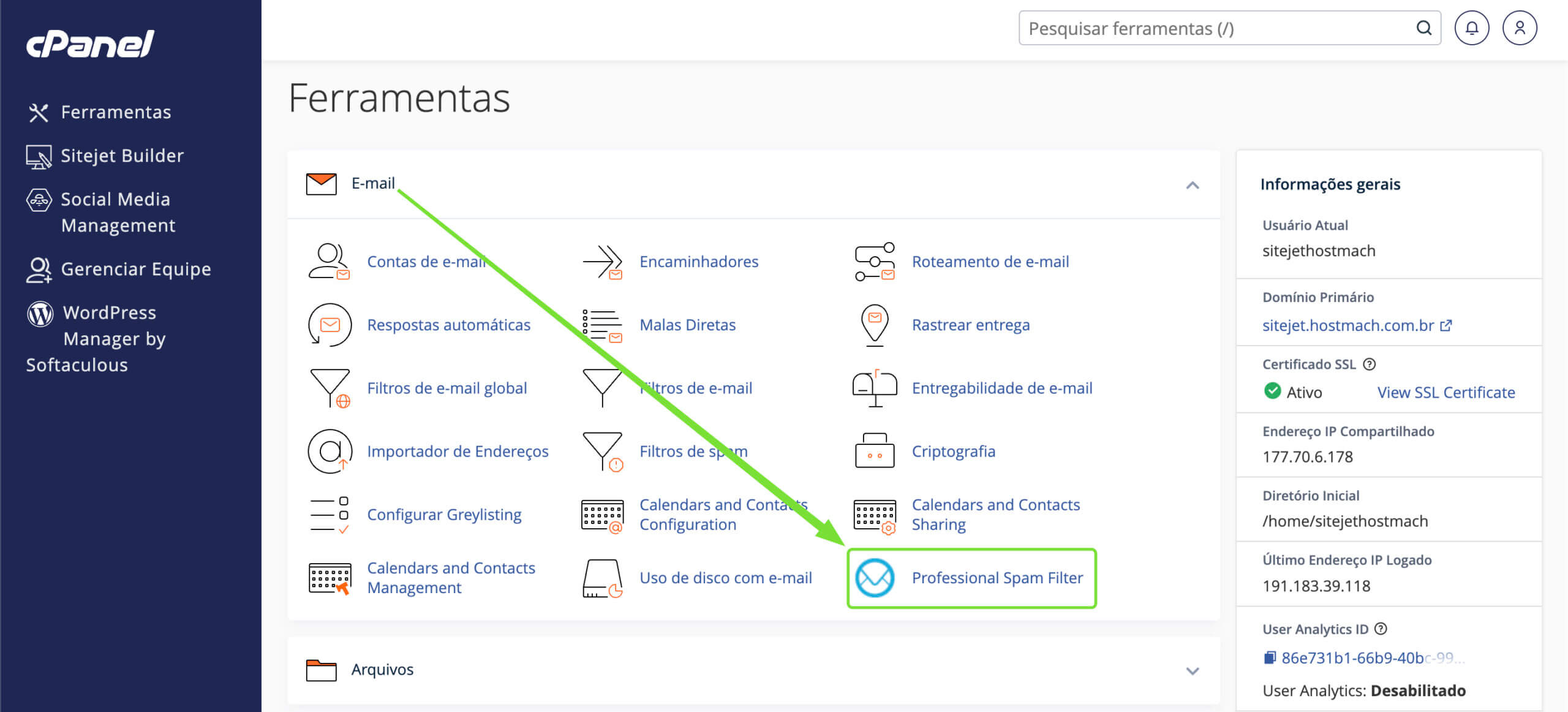The width and height of the screenshot is (1568, 712).
Task: Copy the User Analytics ID value
Action: [1270, 658]
